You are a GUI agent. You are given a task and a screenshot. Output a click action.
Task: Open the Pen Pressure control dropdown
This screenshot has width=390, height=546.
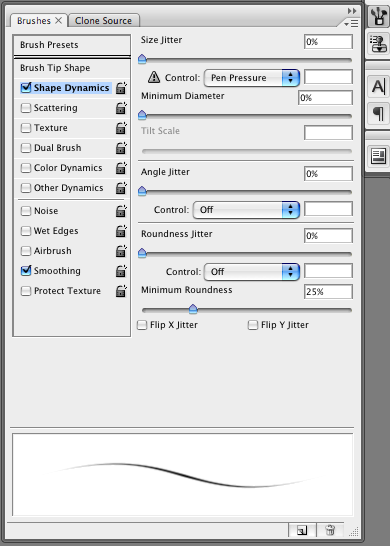coord(252,78)
